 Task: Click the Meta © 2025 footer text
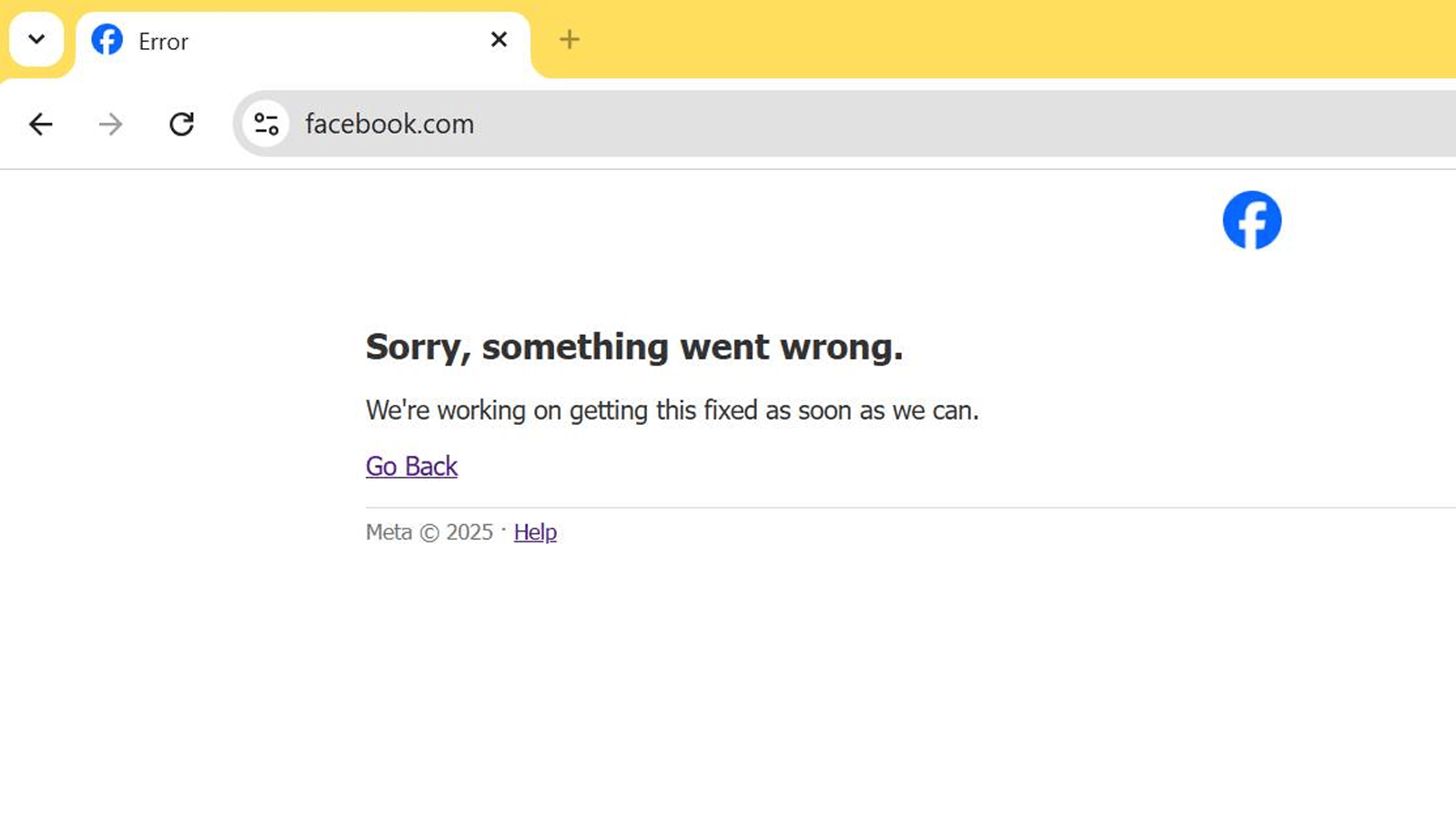(x=430, y=532)
